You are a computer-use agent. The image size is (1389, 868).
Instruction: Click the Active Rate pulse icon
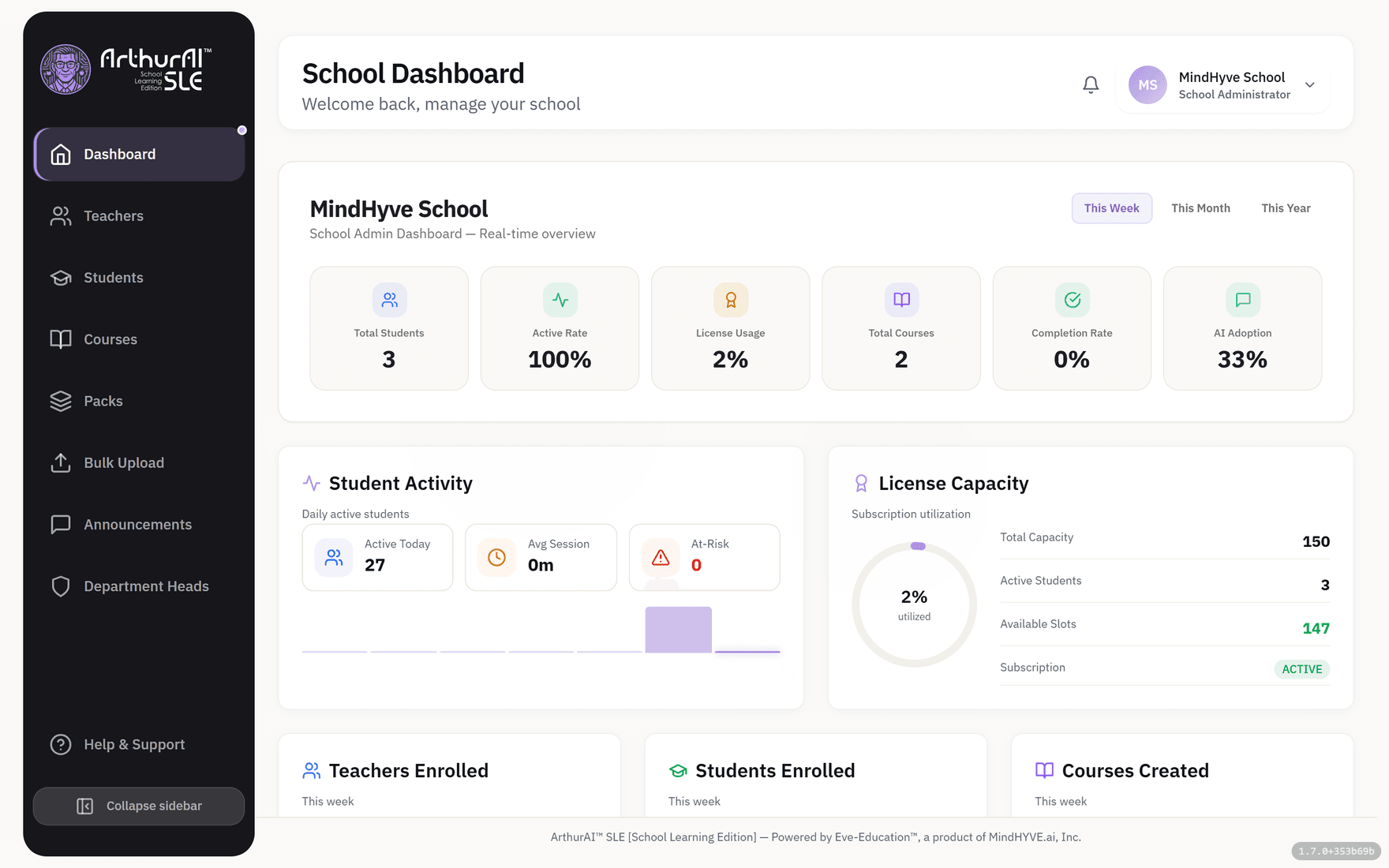pyautogui.click(x=560, y=300)
